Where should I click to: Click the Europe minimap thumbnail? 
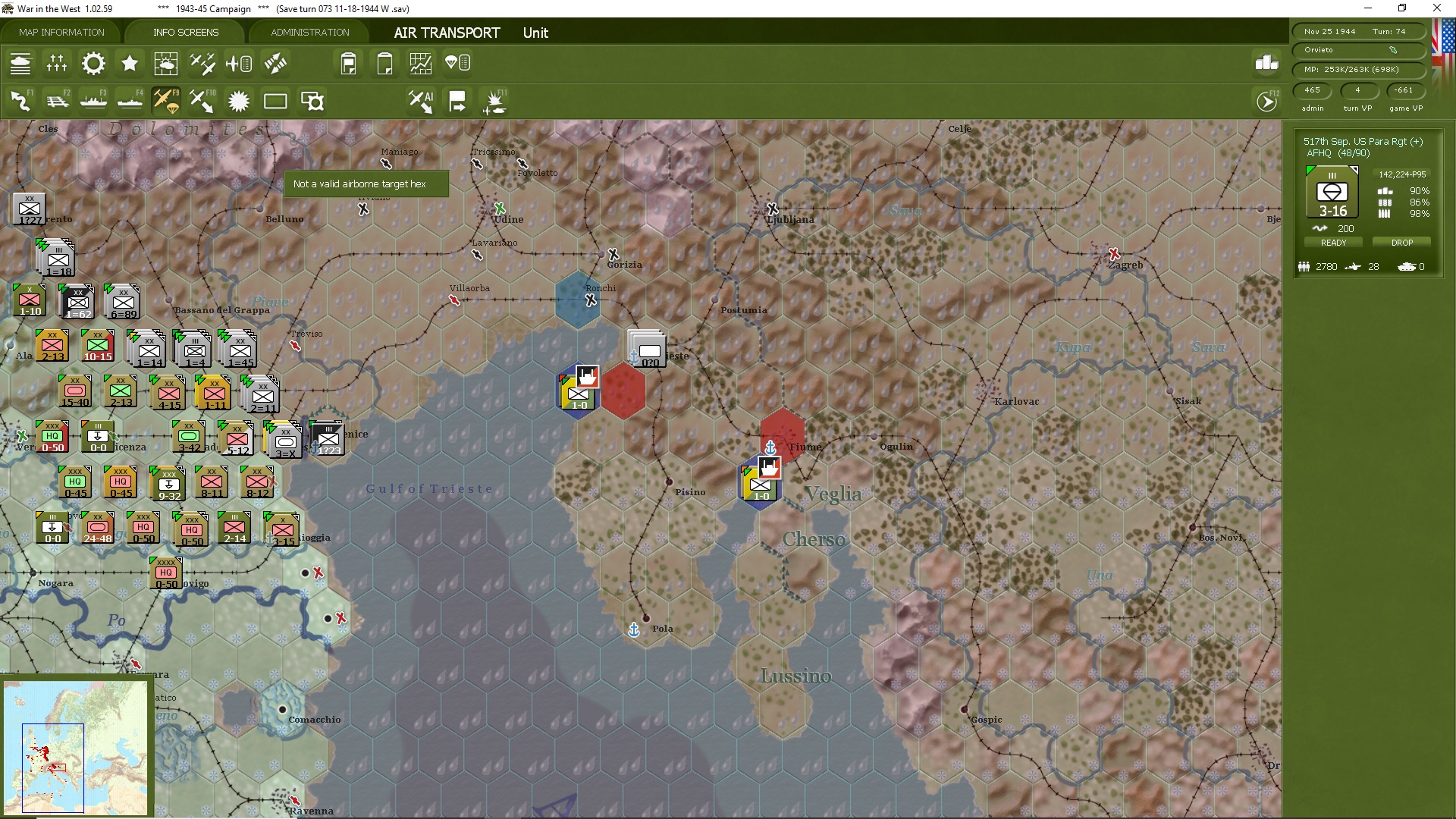pos(76,747)
